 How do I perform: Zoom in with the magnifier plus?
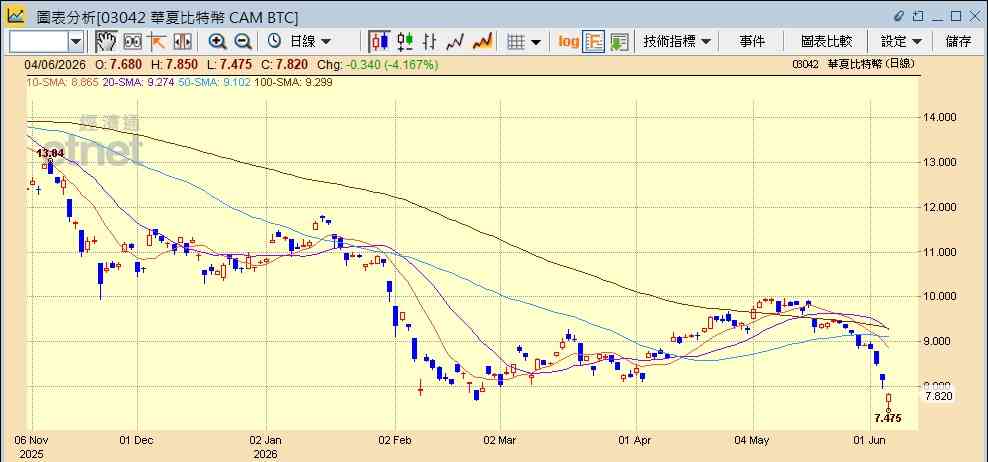pos(217,42)
